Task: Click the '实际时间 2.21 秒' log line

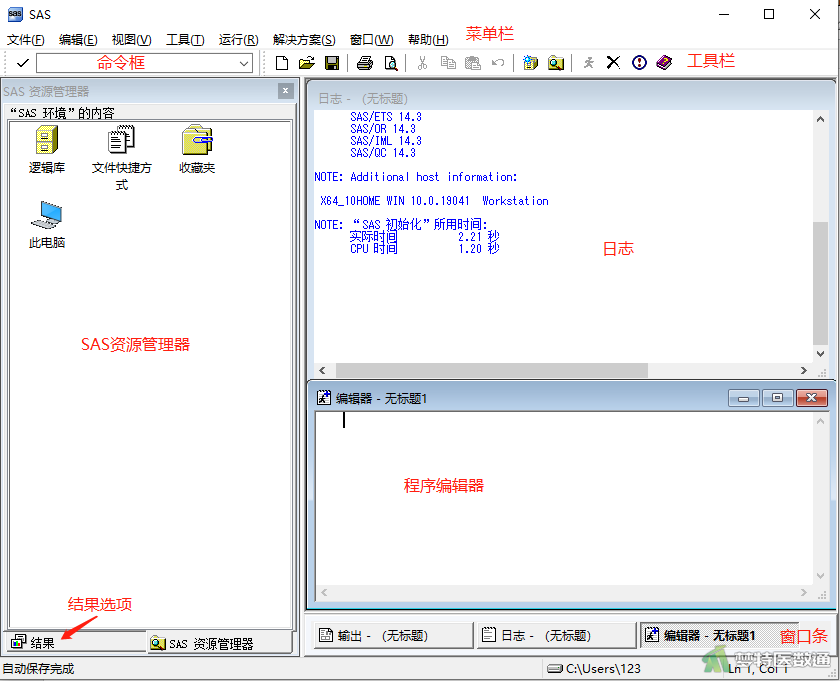Action: pyautogui.click(x=424, y=236)
